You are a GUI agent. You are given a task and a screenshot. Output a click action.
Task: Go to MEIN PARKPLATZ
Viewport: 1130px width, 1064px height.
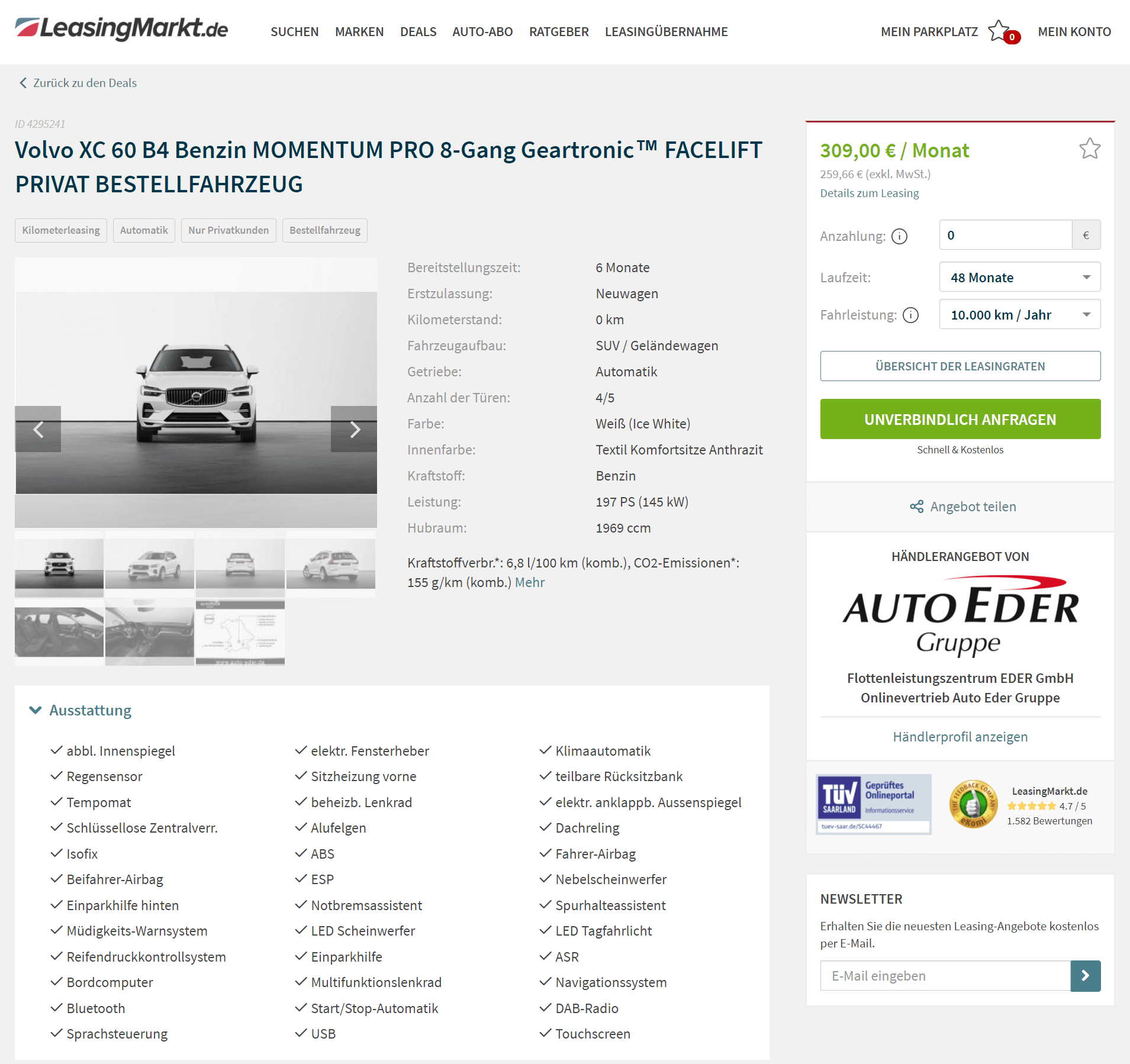[x=929, y=32]
